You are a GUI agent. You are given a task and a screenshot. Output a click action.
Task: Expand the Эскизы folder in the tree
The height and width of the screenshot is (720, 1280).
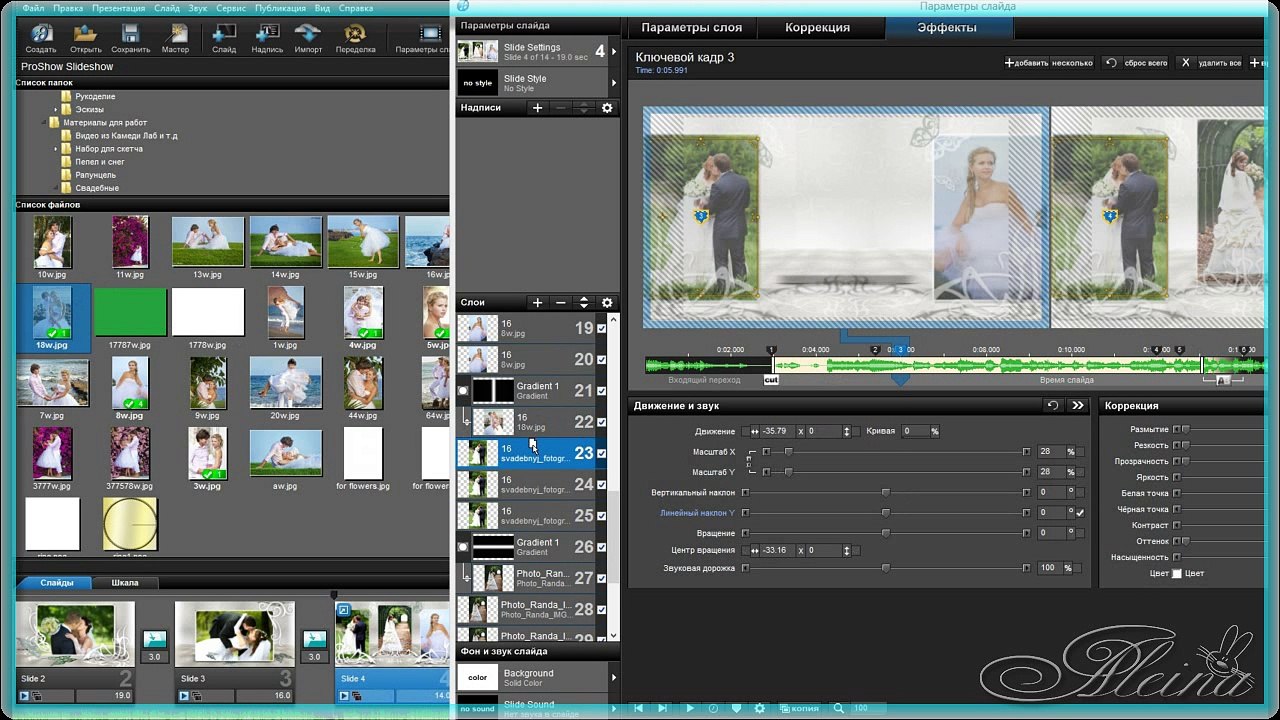click(x=56, y=109)
